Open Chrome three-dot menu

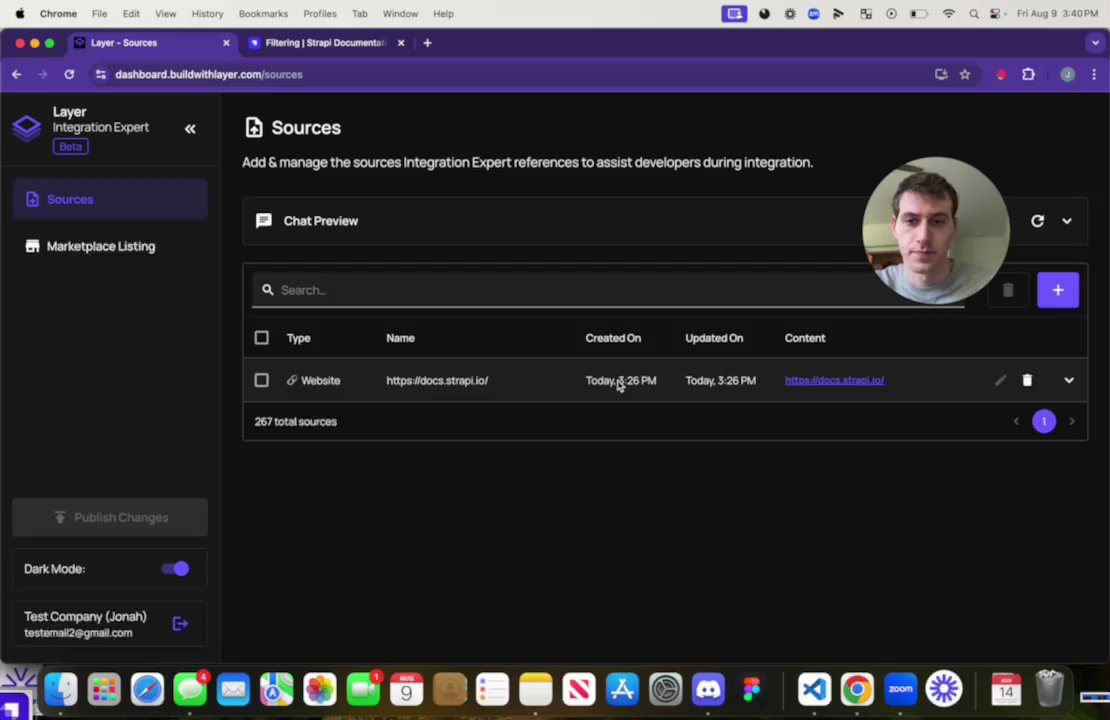pos(1094,74)
